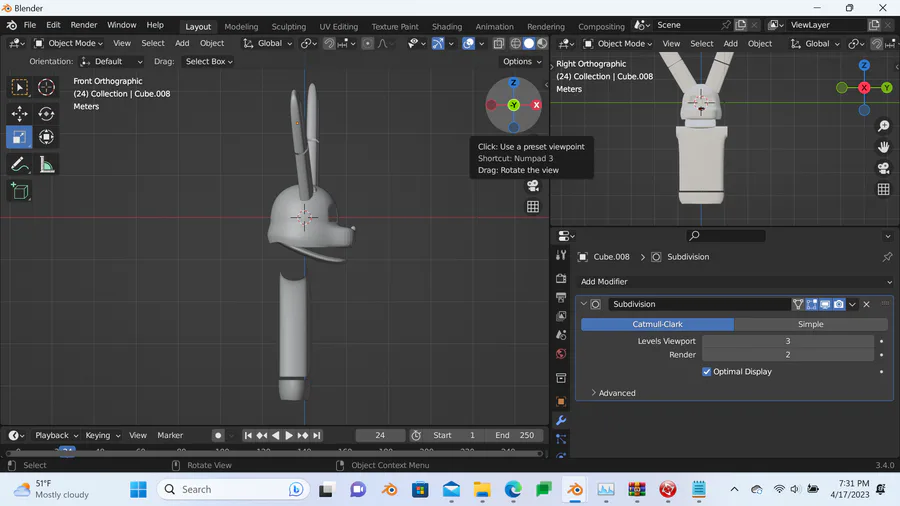Open the Add Modifier dropdown

pyautogui.click(x=735, y=282)
